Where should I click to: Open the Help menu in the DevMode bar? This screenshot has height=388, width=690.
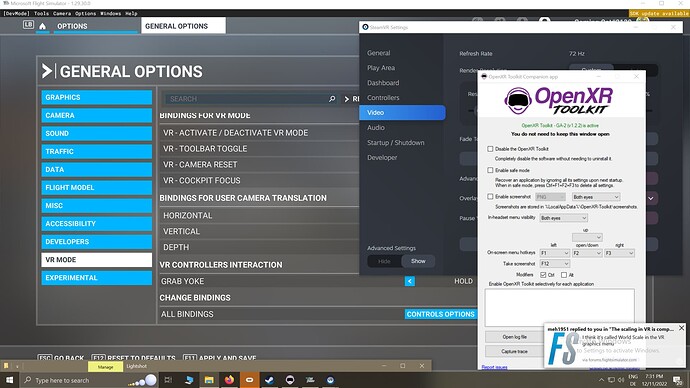tap(131, 14)
